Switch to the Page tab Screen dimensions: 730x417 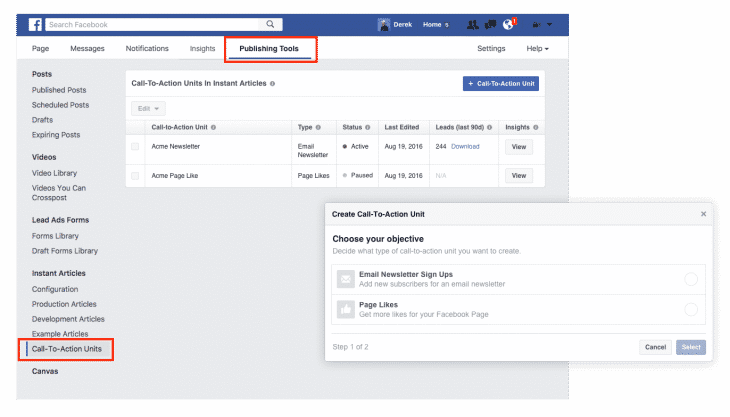41,48
